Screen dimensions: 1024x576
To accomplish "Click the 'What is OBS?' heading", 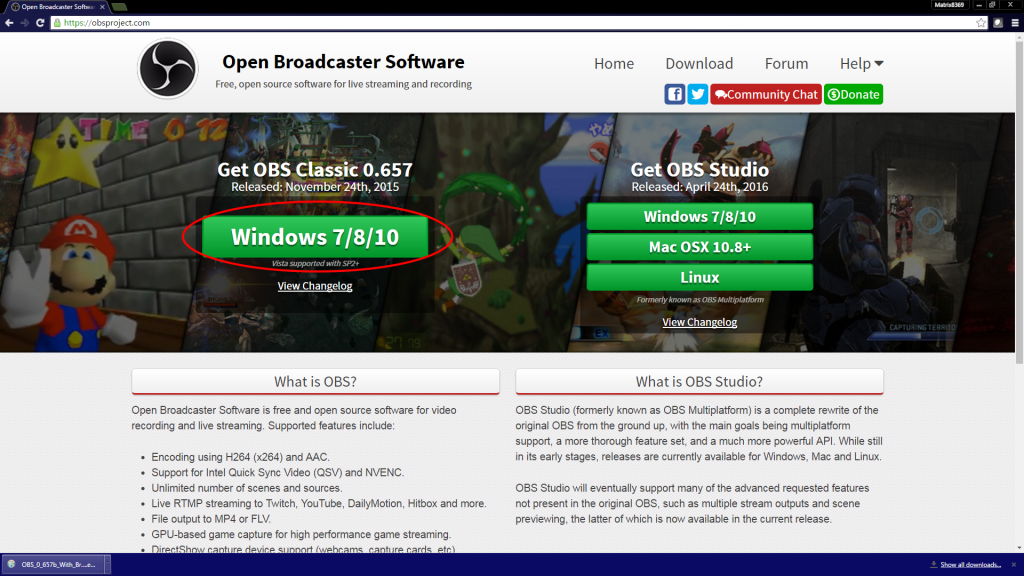I will pos(315,381).
